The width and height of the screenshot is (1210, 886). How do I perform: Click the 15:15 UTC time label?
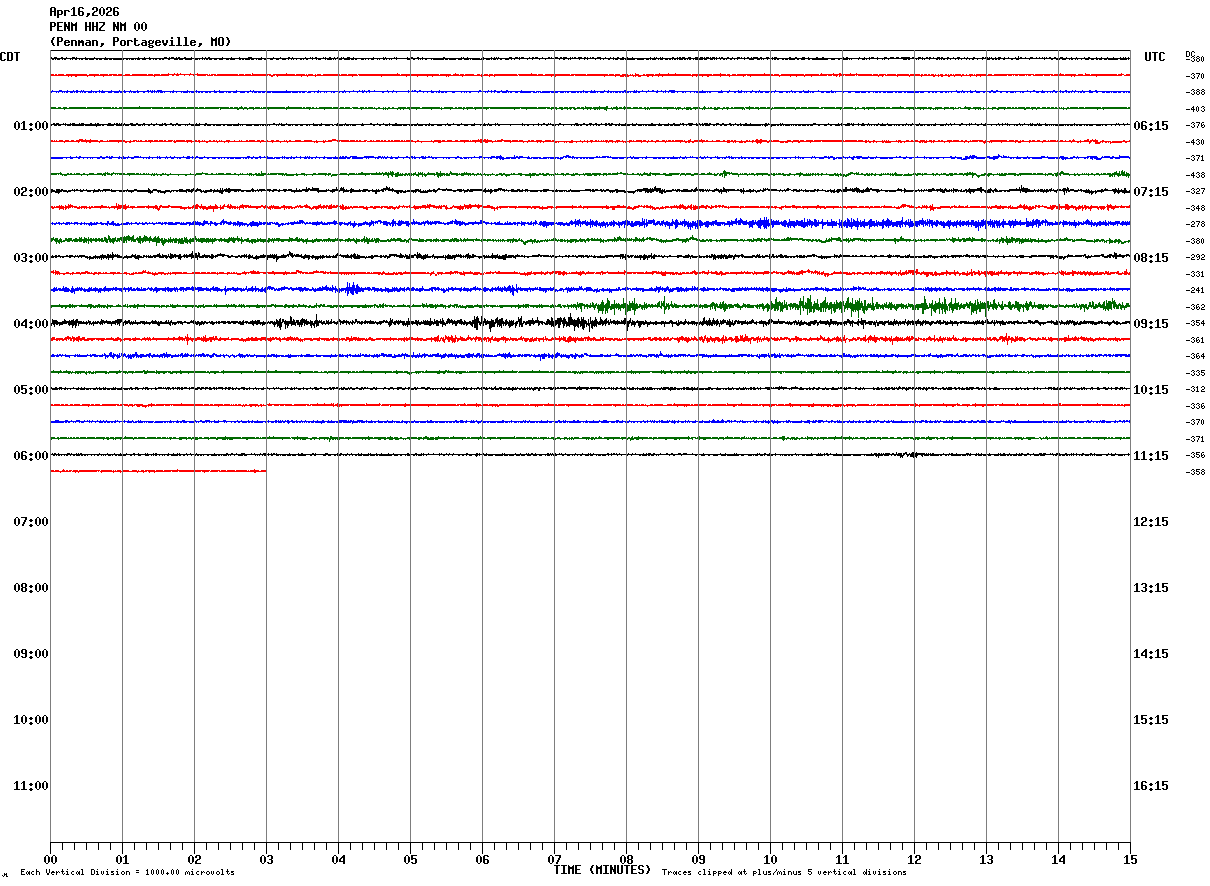pos(1151,720)
